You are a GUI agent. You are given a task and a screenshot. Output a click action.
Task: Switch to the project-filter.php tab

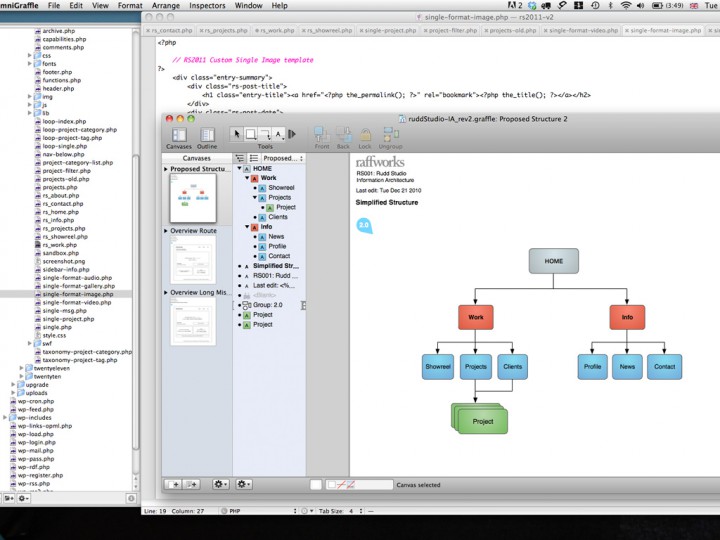coord(450,30)
